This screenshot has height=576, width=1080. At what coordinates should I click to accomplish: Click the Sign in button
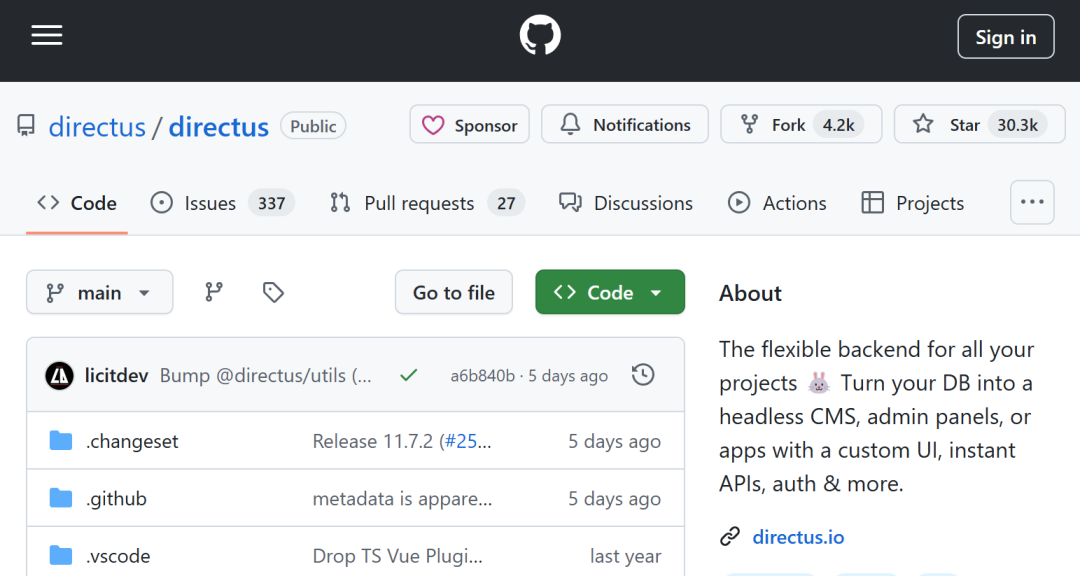coord(1005,37)
